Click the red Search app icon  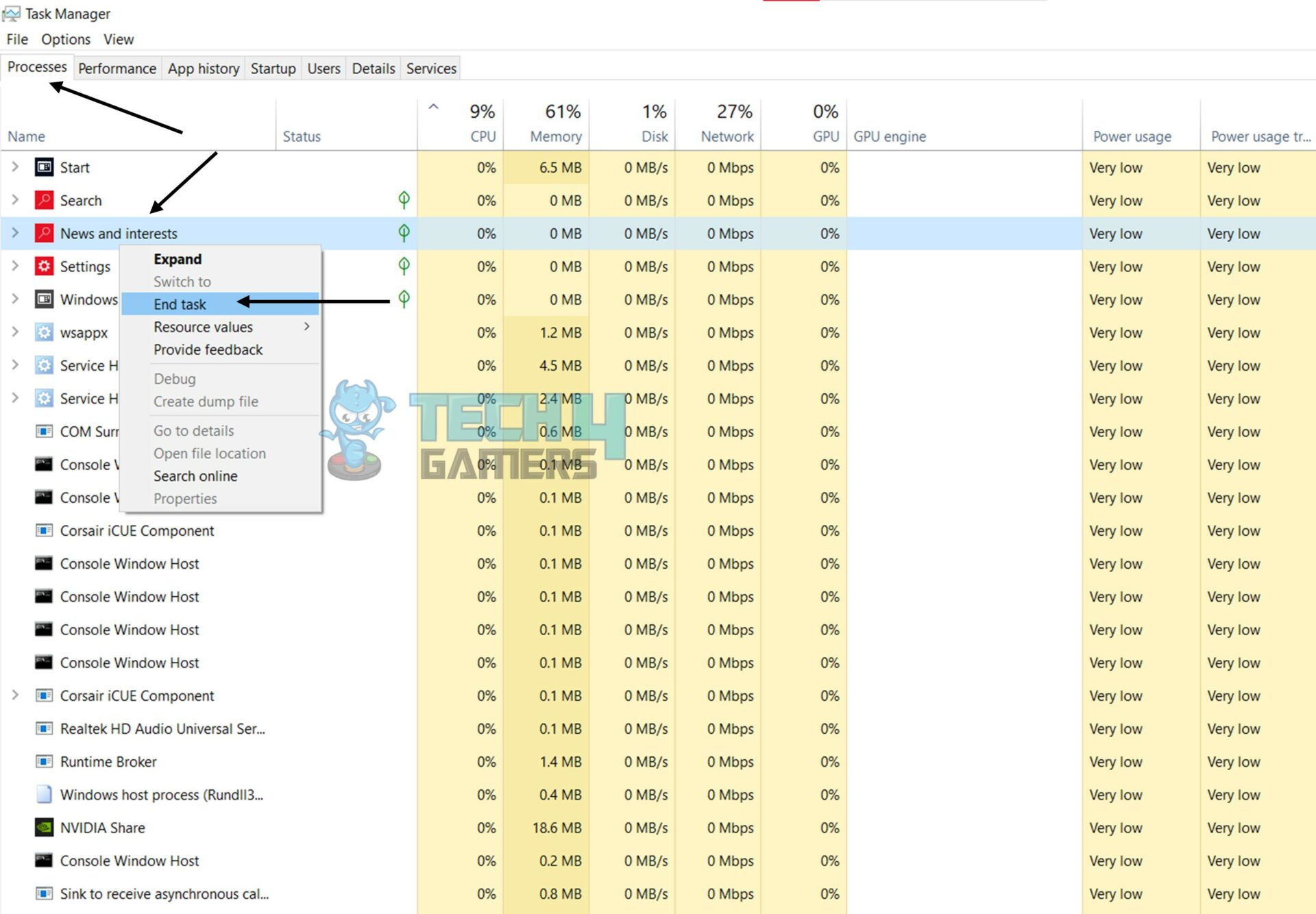(43, 200)
